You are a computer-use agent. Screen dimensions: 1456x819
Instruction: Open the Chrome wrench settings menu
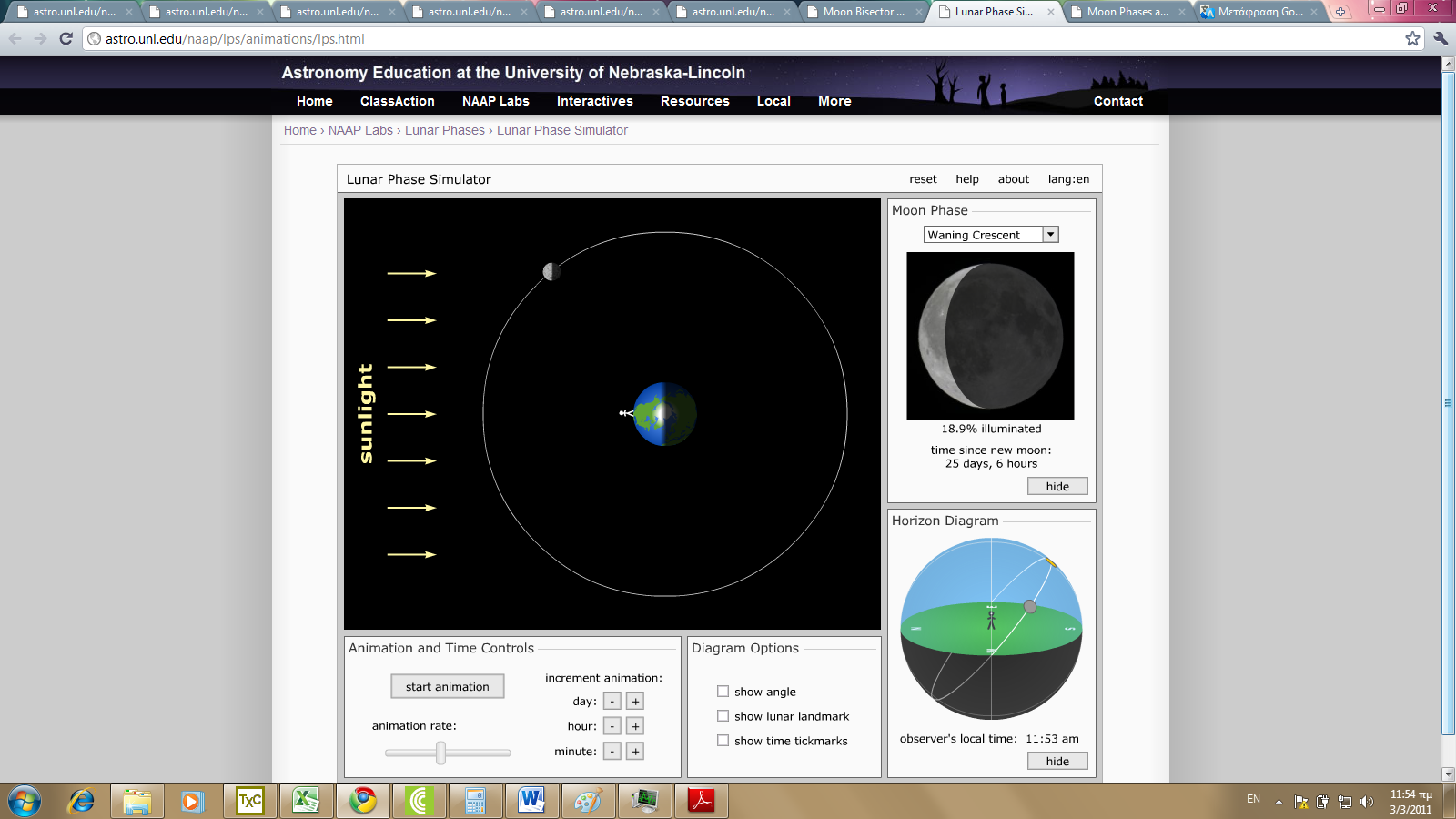[x=1440, y=38]
